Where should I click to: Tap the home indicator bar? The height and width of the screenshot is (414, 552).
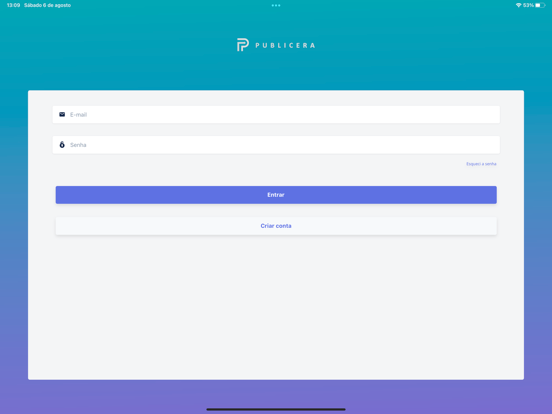pyautogui.click(x=276, y=409)
